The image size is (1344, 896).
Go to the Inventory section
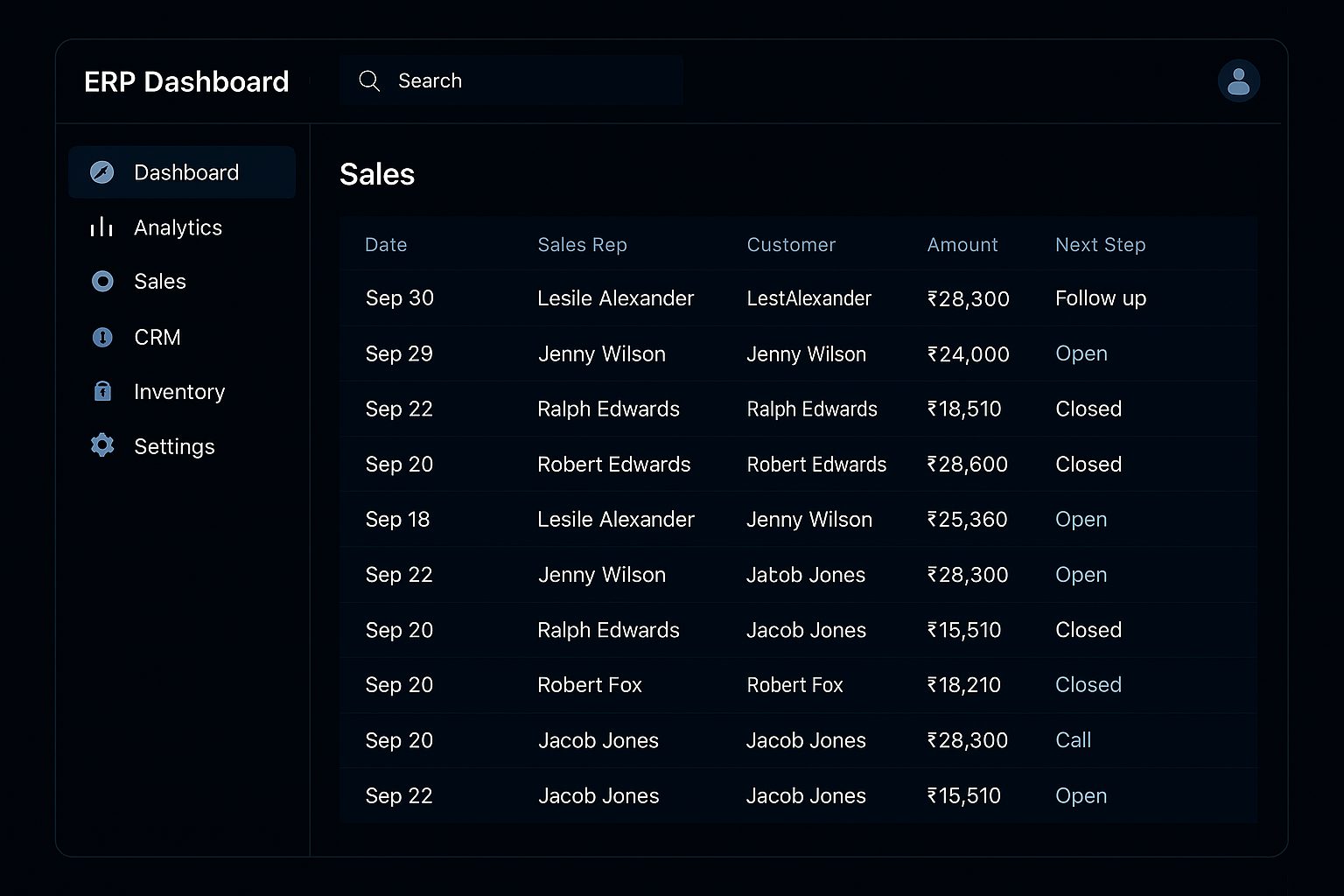pos(179,392)
